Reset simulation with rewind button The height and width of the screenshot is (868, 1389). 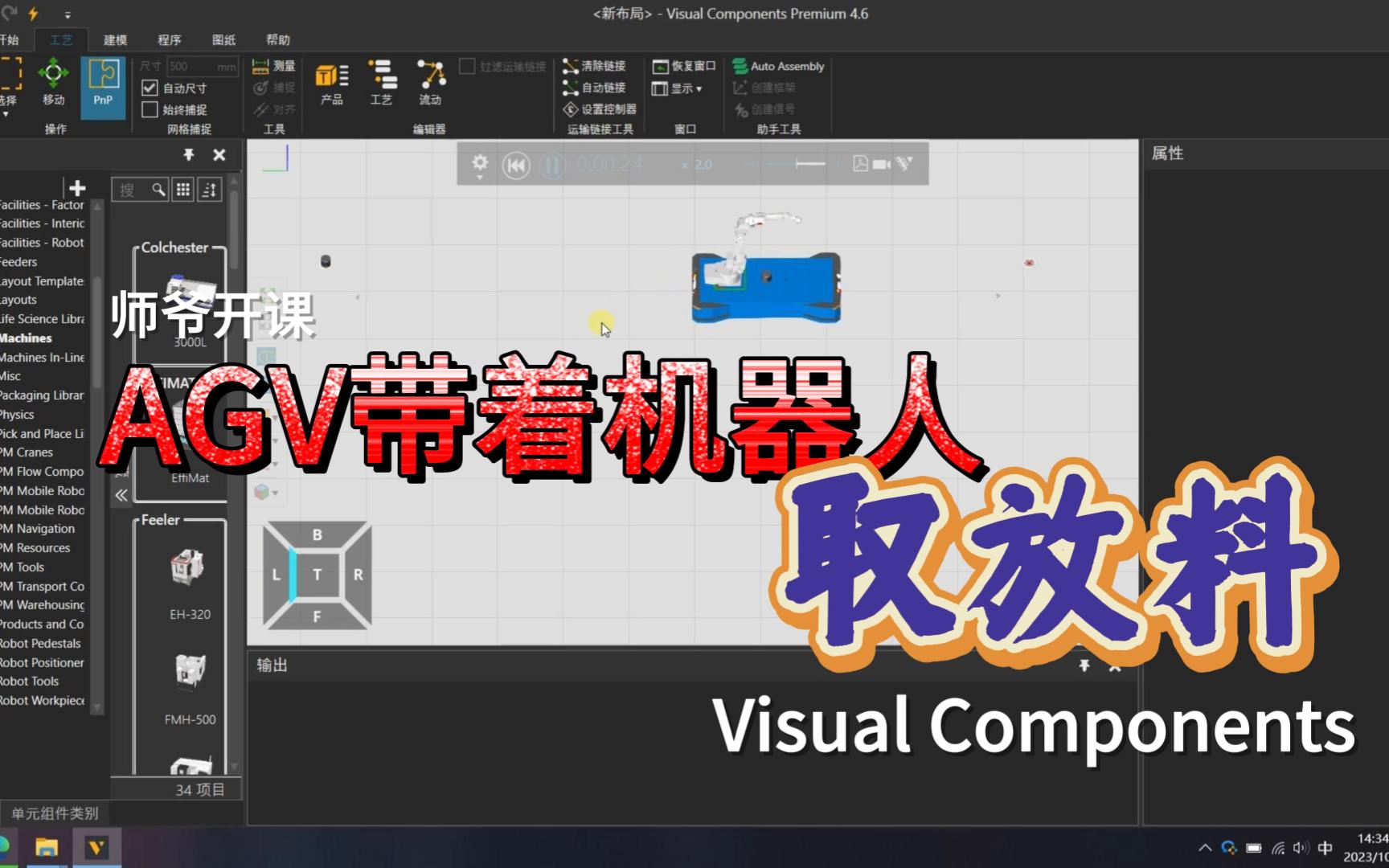[516, 166]
